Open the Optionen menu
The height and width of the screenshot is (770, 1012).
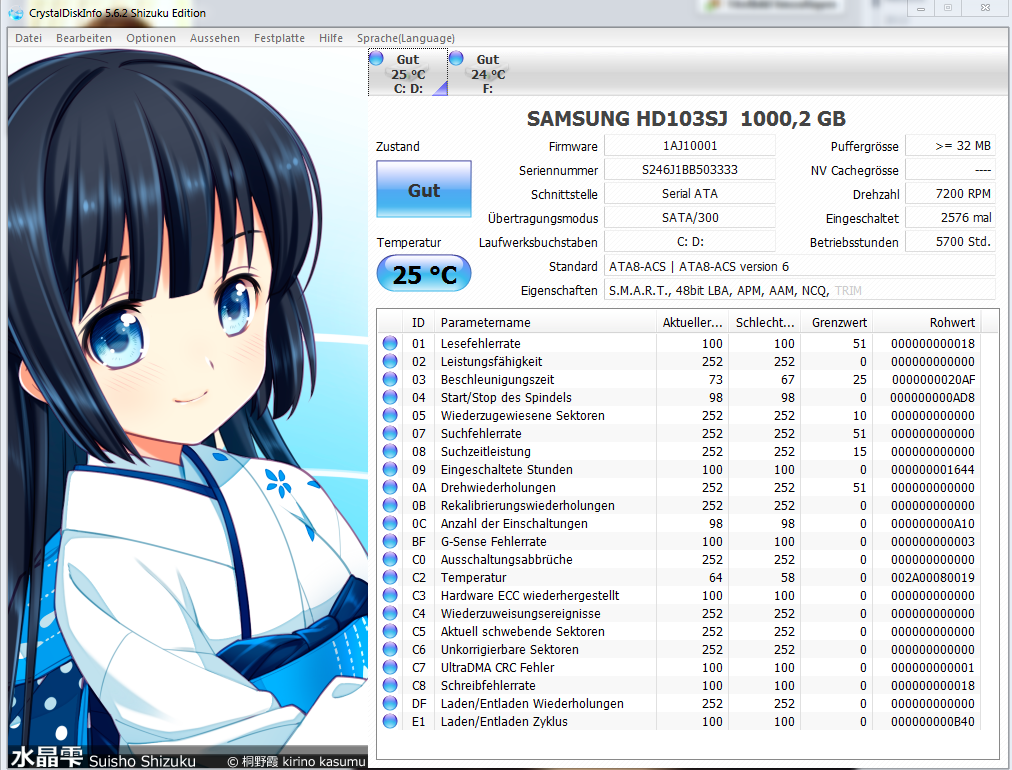151,38
